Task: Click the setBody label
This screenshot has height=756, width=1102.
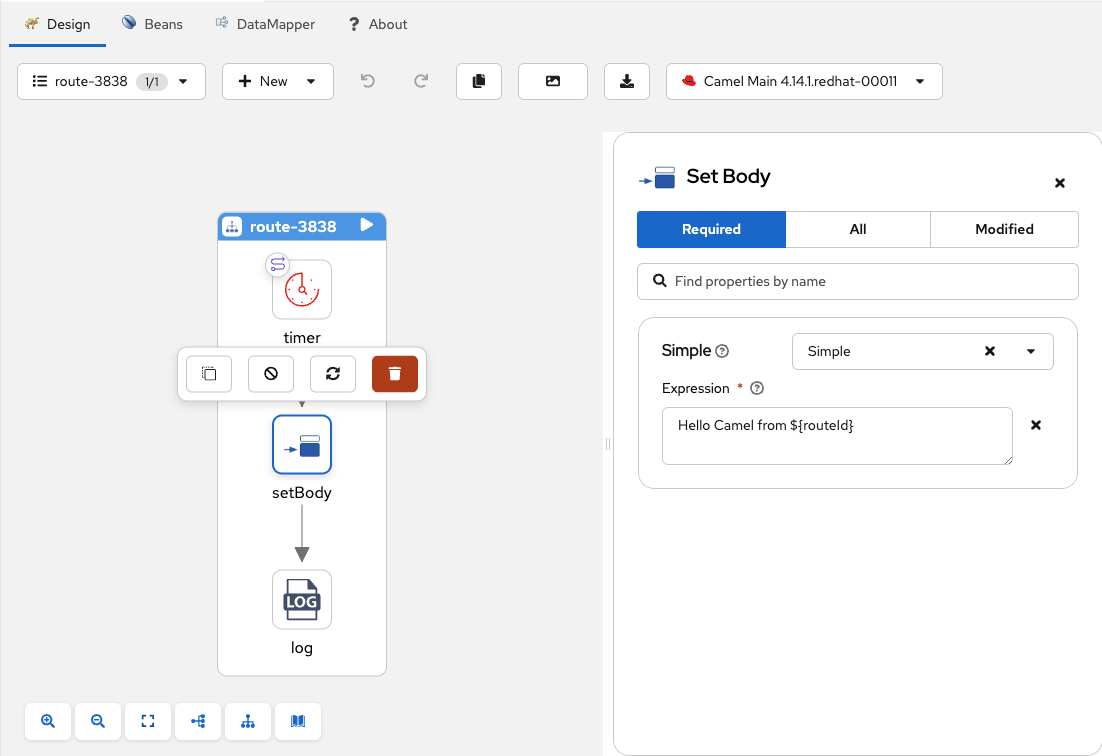Action: [x=302, y=493]
